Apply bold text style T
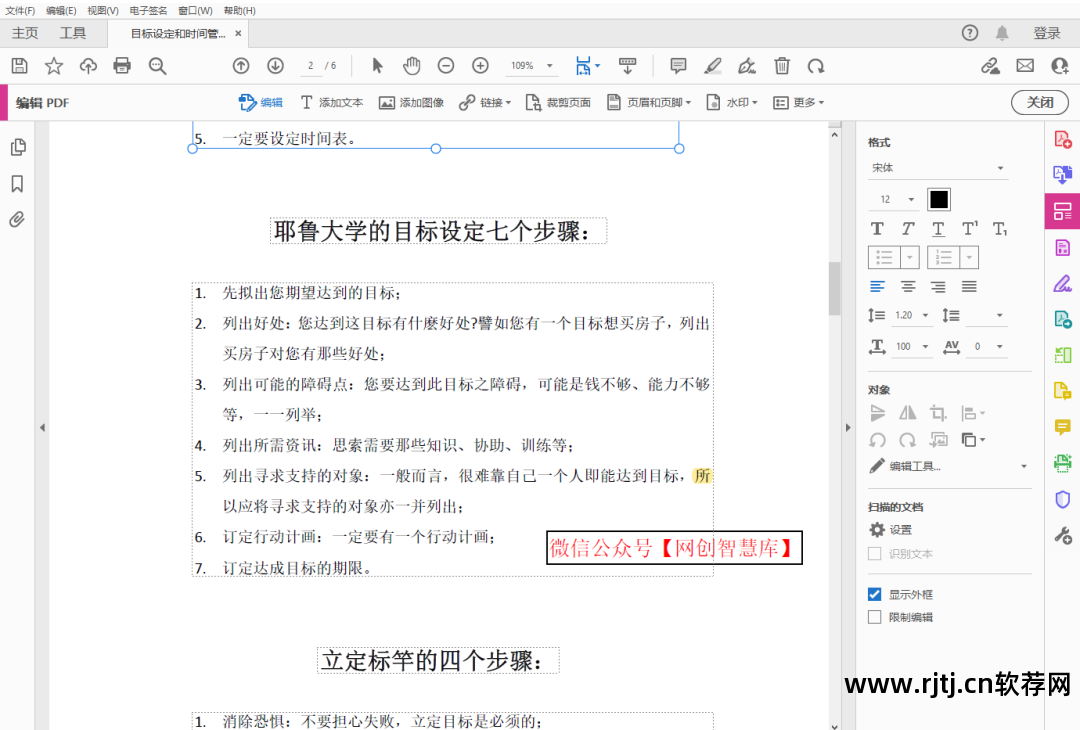The height and width of the screenshot is (730, 1080). point(877,229)
